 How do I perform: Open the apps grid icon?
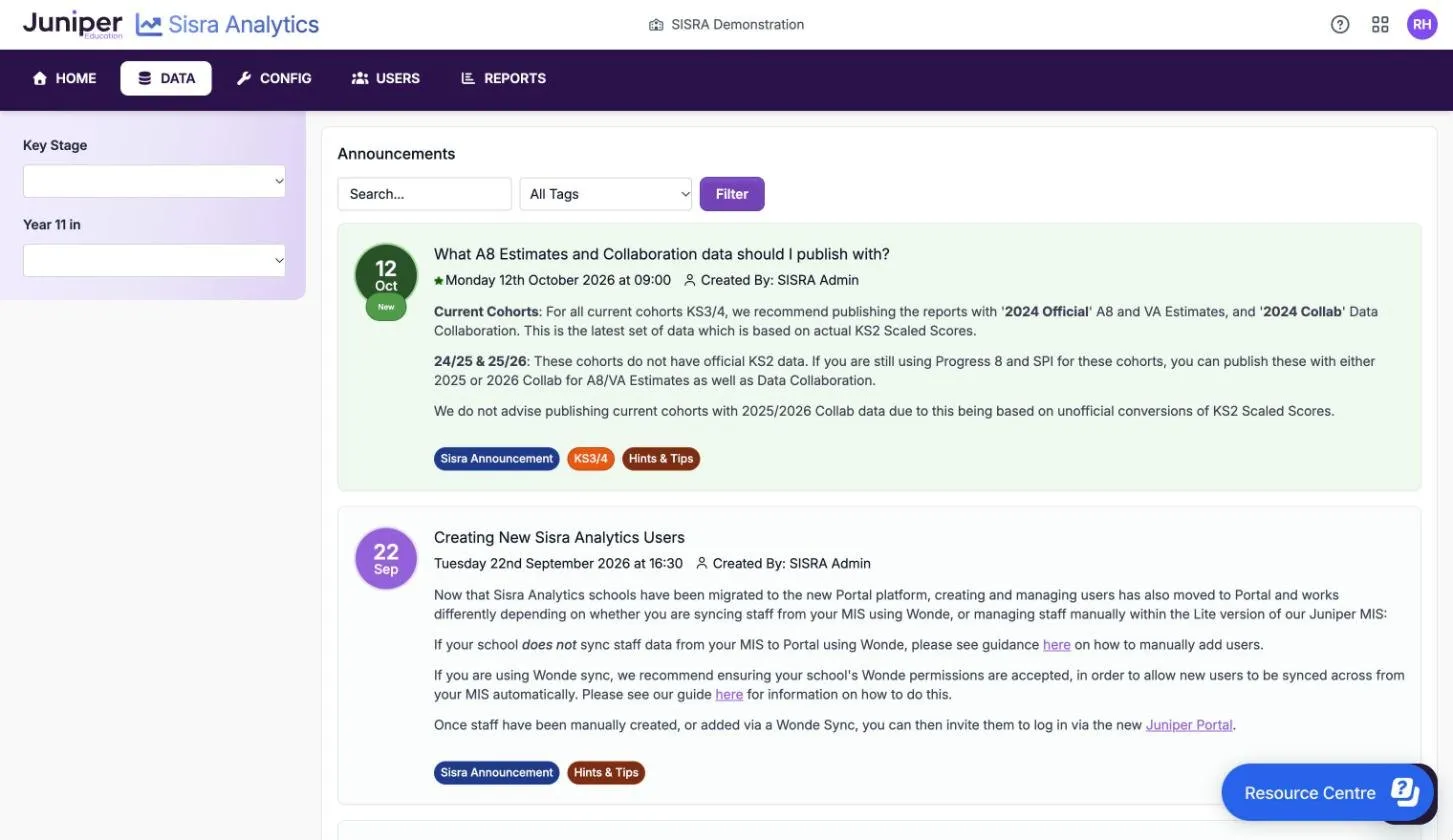click(x=1380, y=25)
